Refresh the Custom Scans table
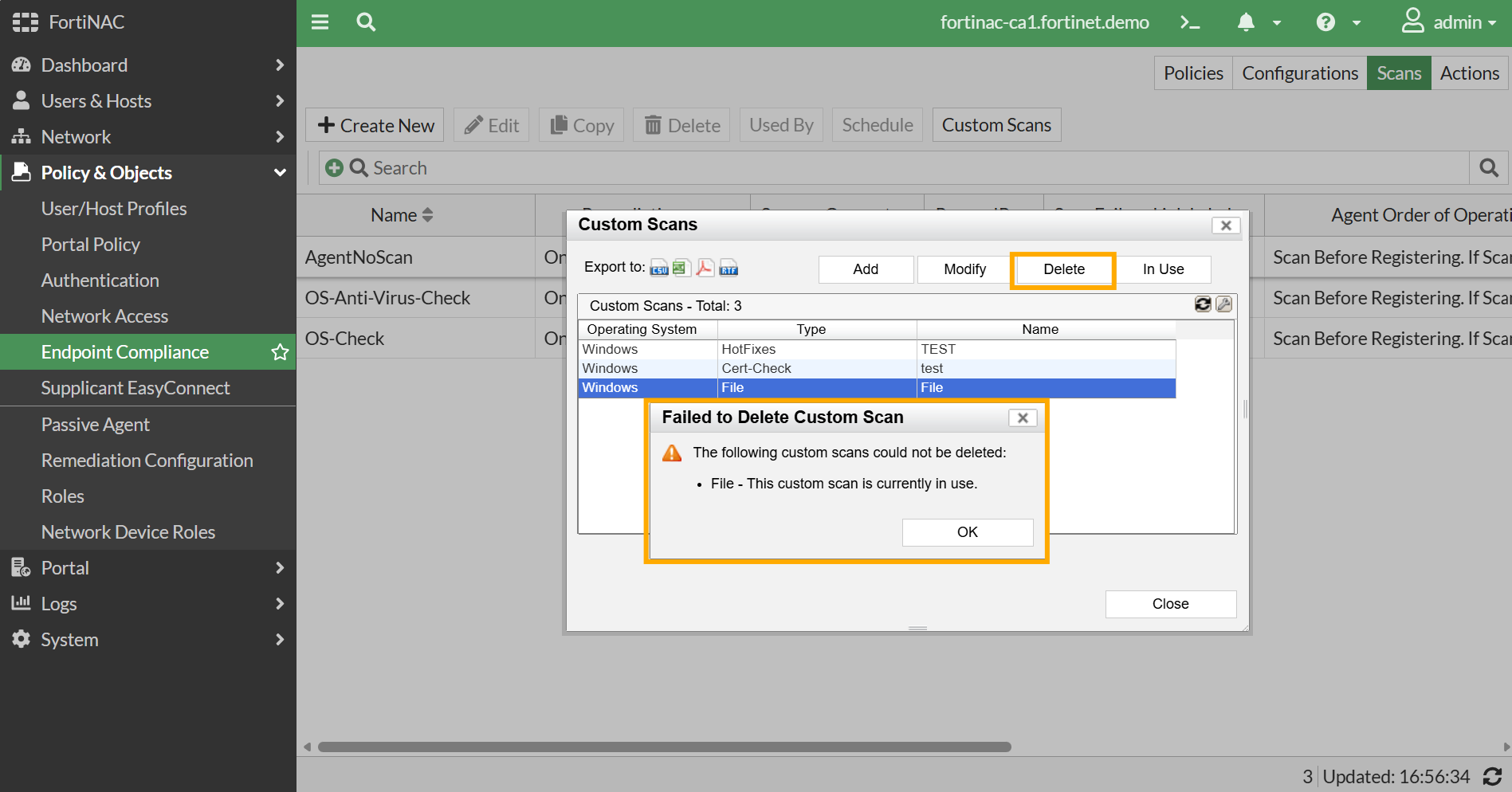 1203,304
